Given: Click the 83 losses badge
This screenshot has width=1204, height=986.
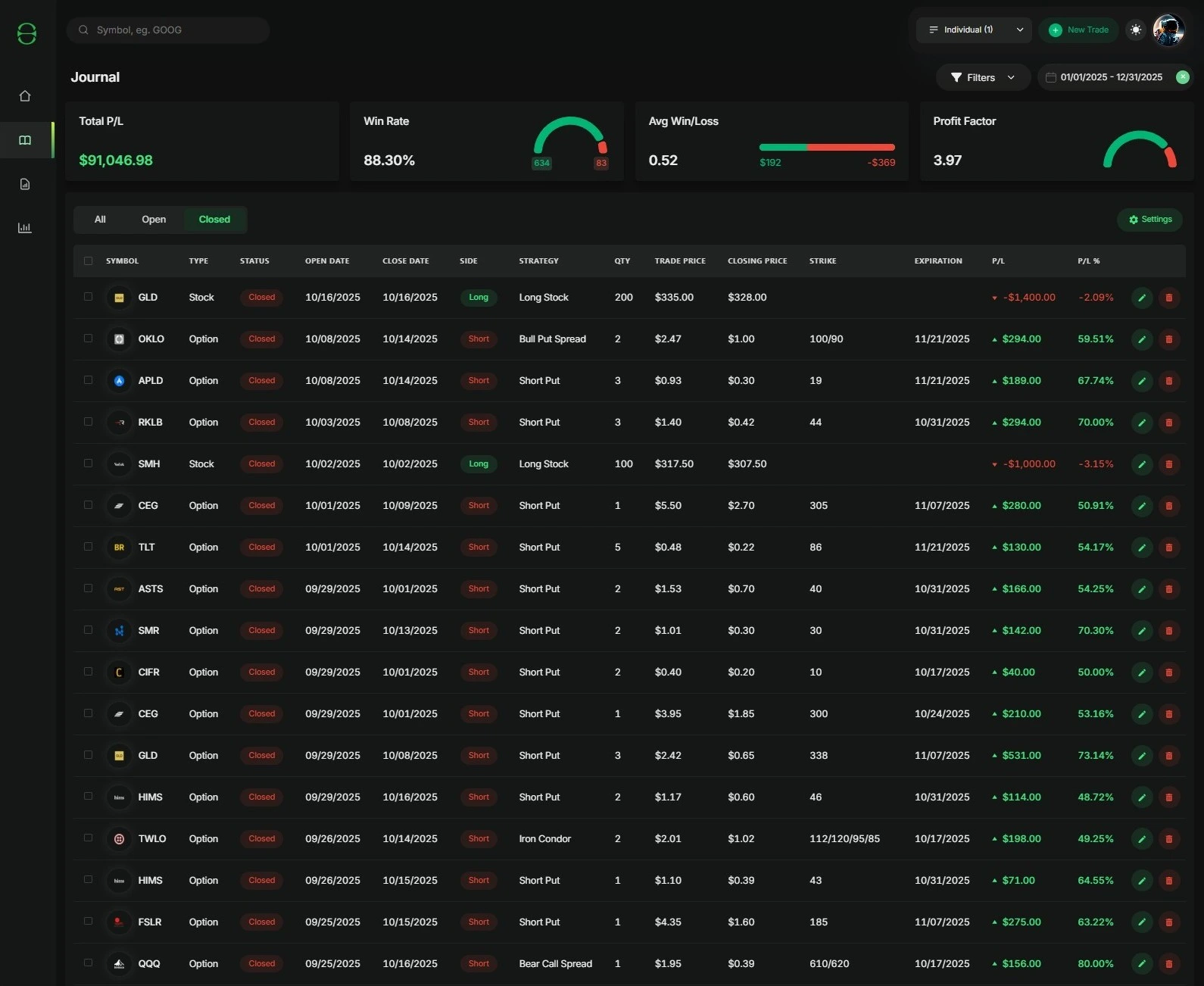Looking at the screenshot, I should point(601,163).
